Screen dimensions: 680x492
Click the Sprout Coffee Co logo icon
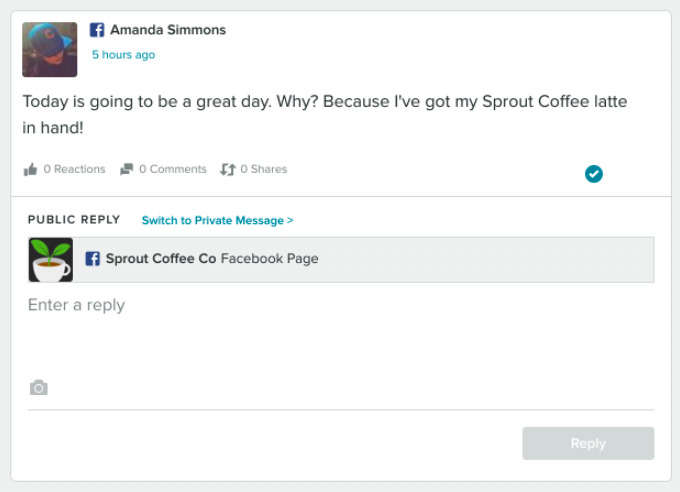51,260
